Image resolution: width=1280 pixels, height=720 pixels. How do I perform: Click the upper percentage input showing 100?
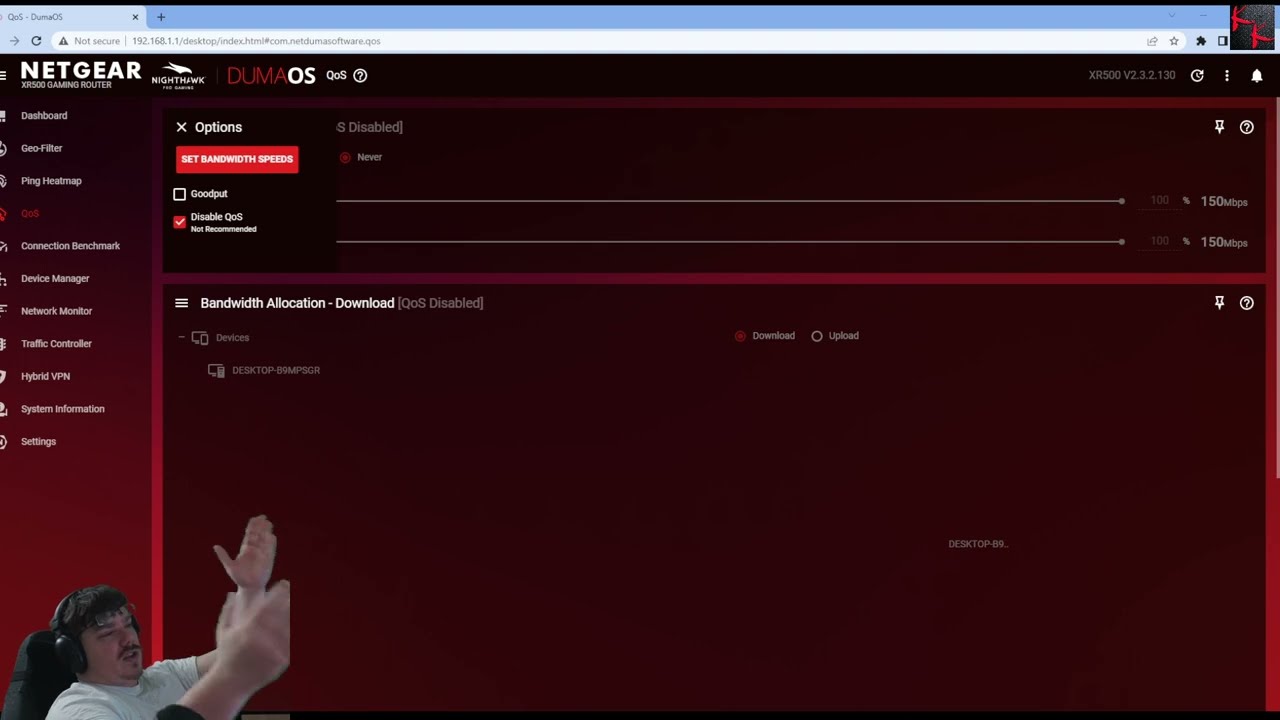pyautogui.click(x=1159, y=201)
